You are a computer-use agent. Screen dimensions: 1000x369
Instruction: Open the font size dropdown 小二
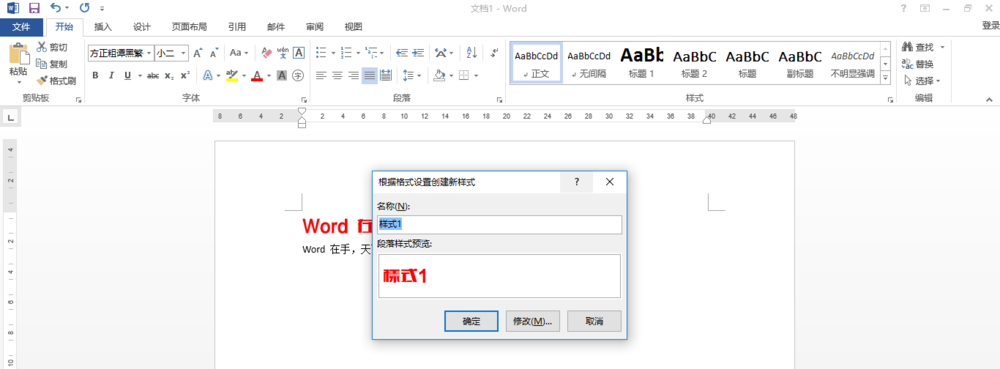click(184, 54)
